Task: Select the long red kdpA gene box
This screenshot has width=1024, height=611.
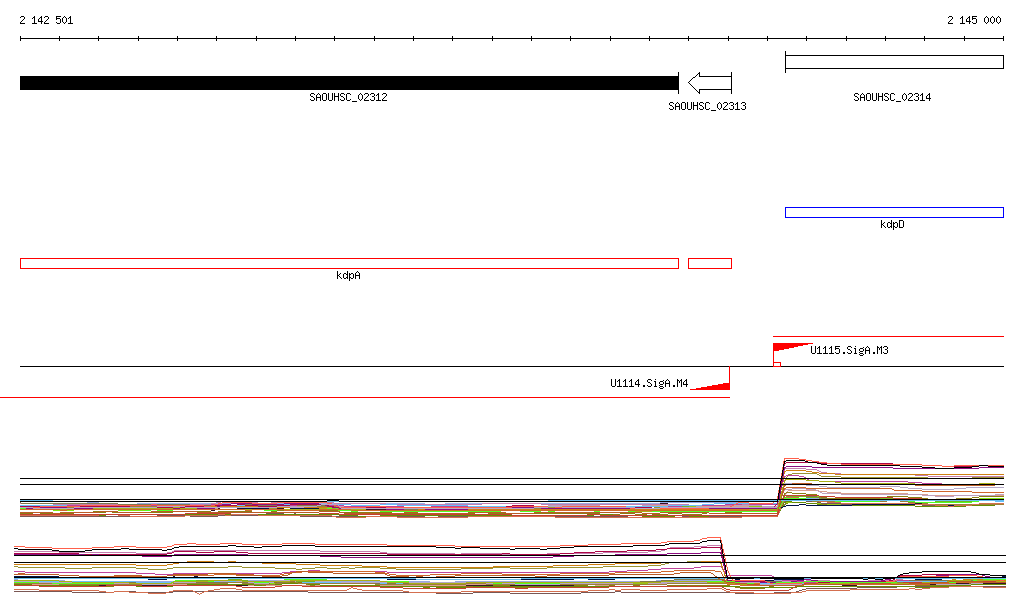Action: tap(349, 263)
